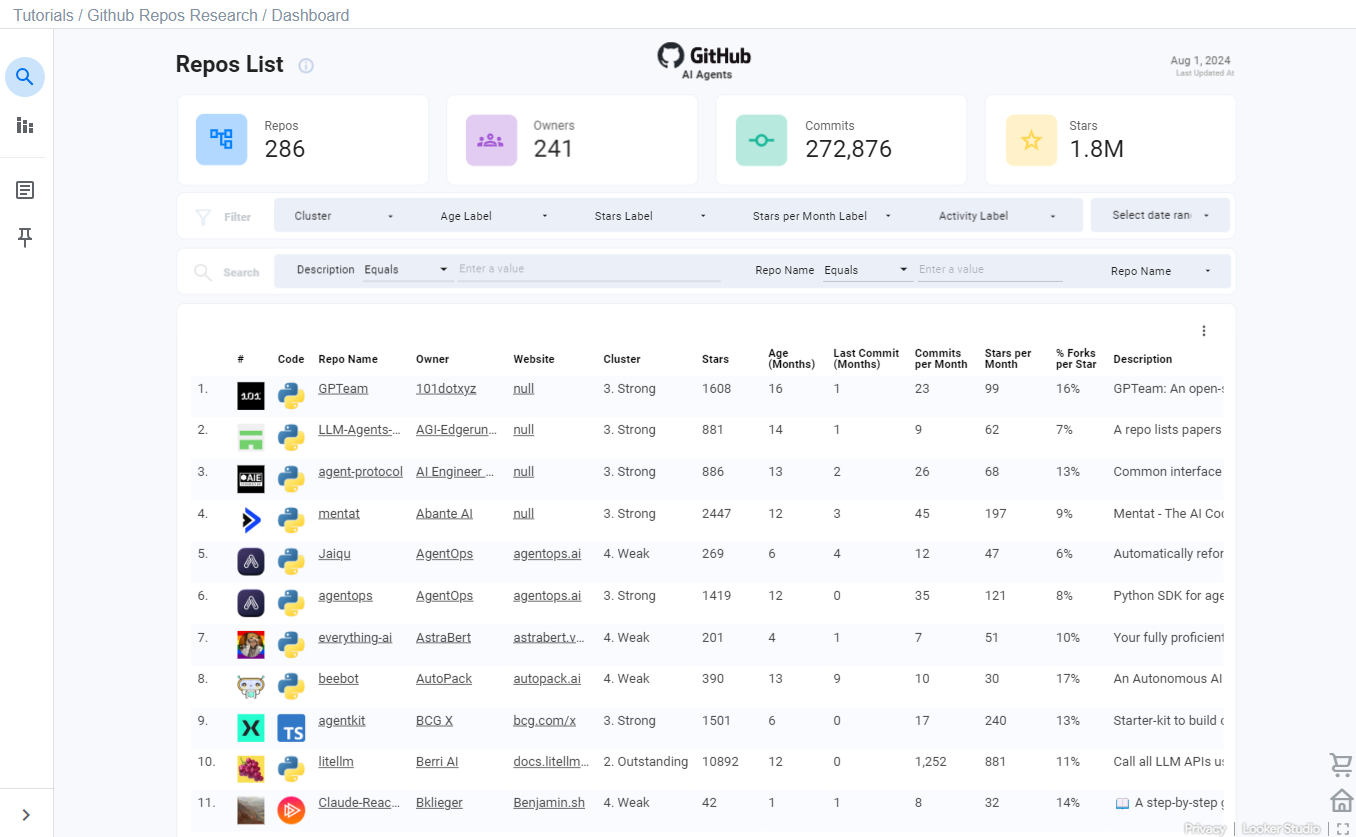Open the table's three-dot options menu
This screenshot has width=1356, height=837.
1204,330
